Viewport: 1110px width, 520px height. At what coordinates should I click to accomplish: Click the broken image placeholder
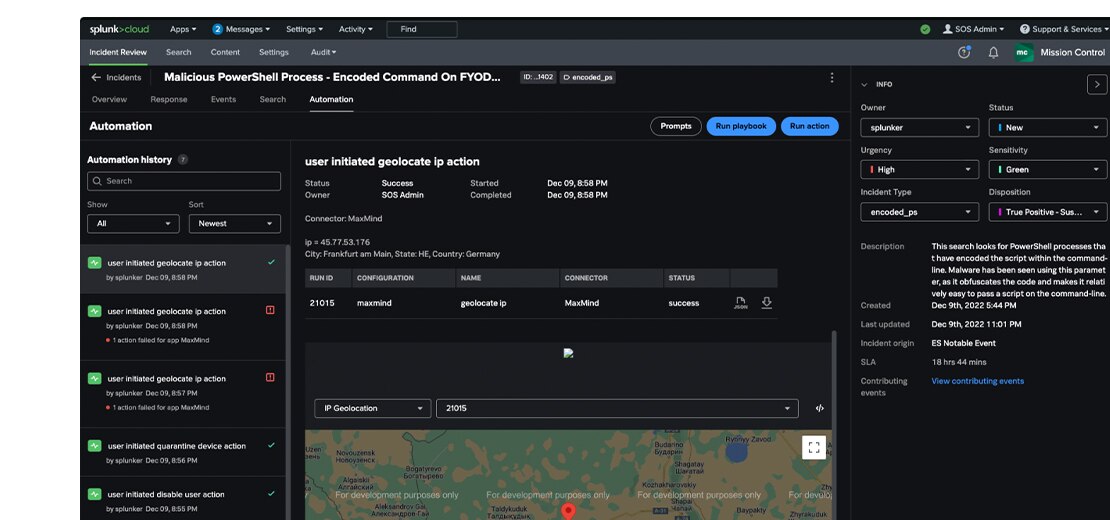[568, 353]
